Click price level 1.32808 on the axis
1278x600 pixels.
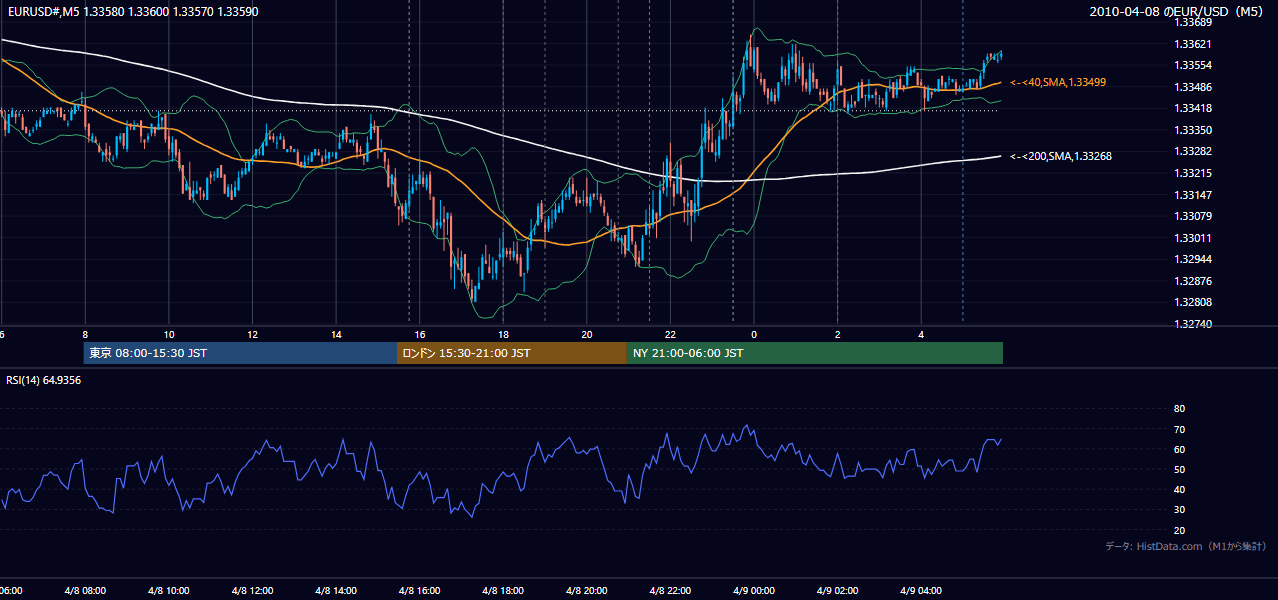1193,302
